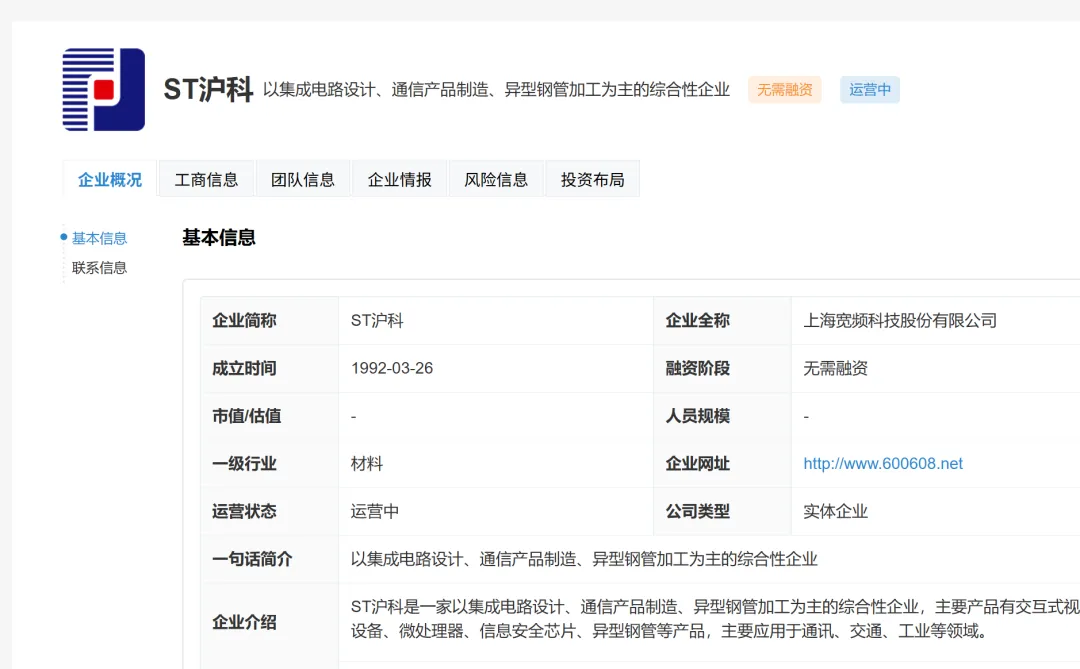Select the 企业介绍 paragraph starting ST沪科是一家

coord(715,619)
